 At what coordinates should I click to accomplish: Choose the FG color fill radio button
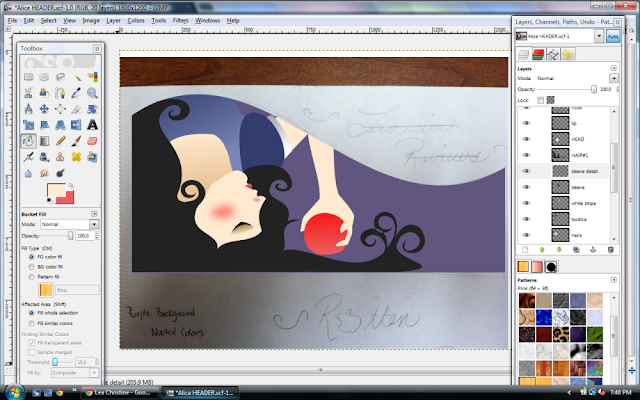tap(31, 257)
